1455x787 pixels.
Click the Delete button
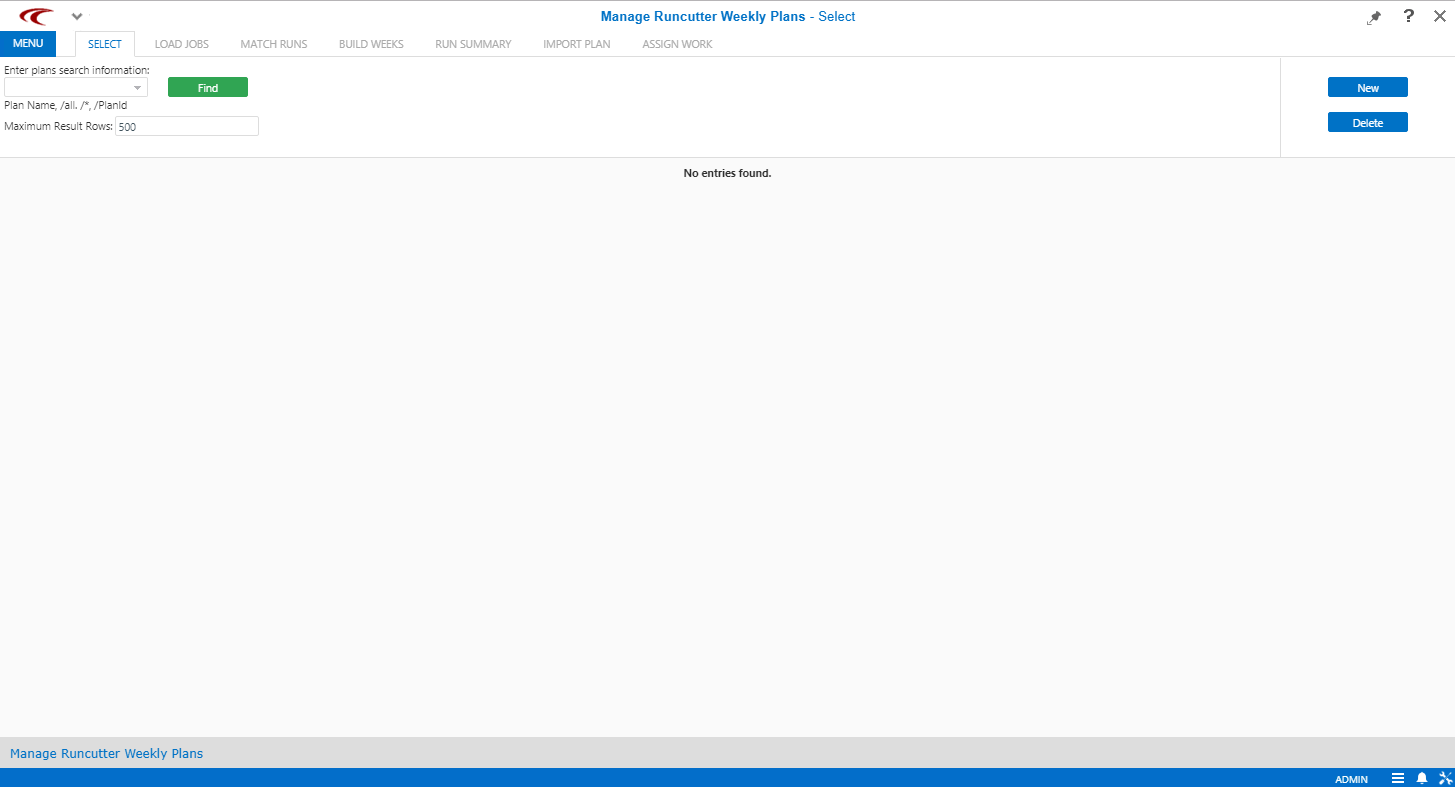click(x=1367, y=123)
